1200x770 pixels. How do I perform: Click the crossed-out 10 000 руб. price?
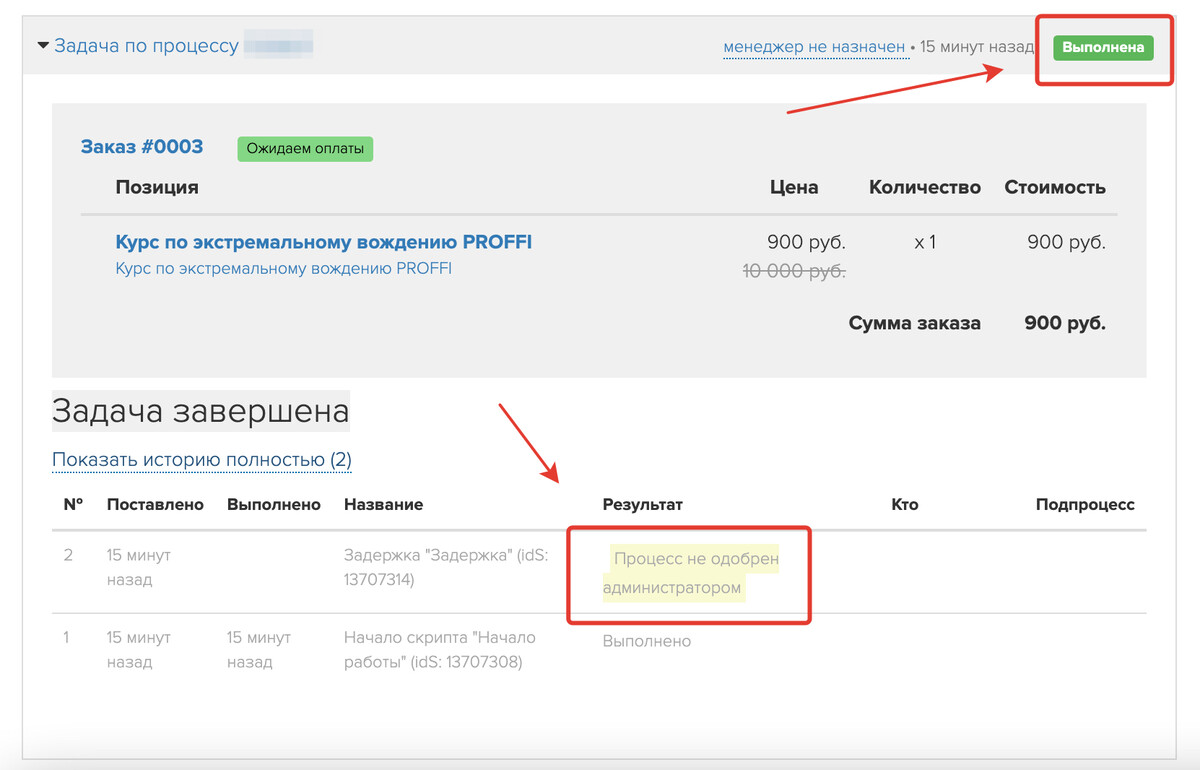coord(794,271)
